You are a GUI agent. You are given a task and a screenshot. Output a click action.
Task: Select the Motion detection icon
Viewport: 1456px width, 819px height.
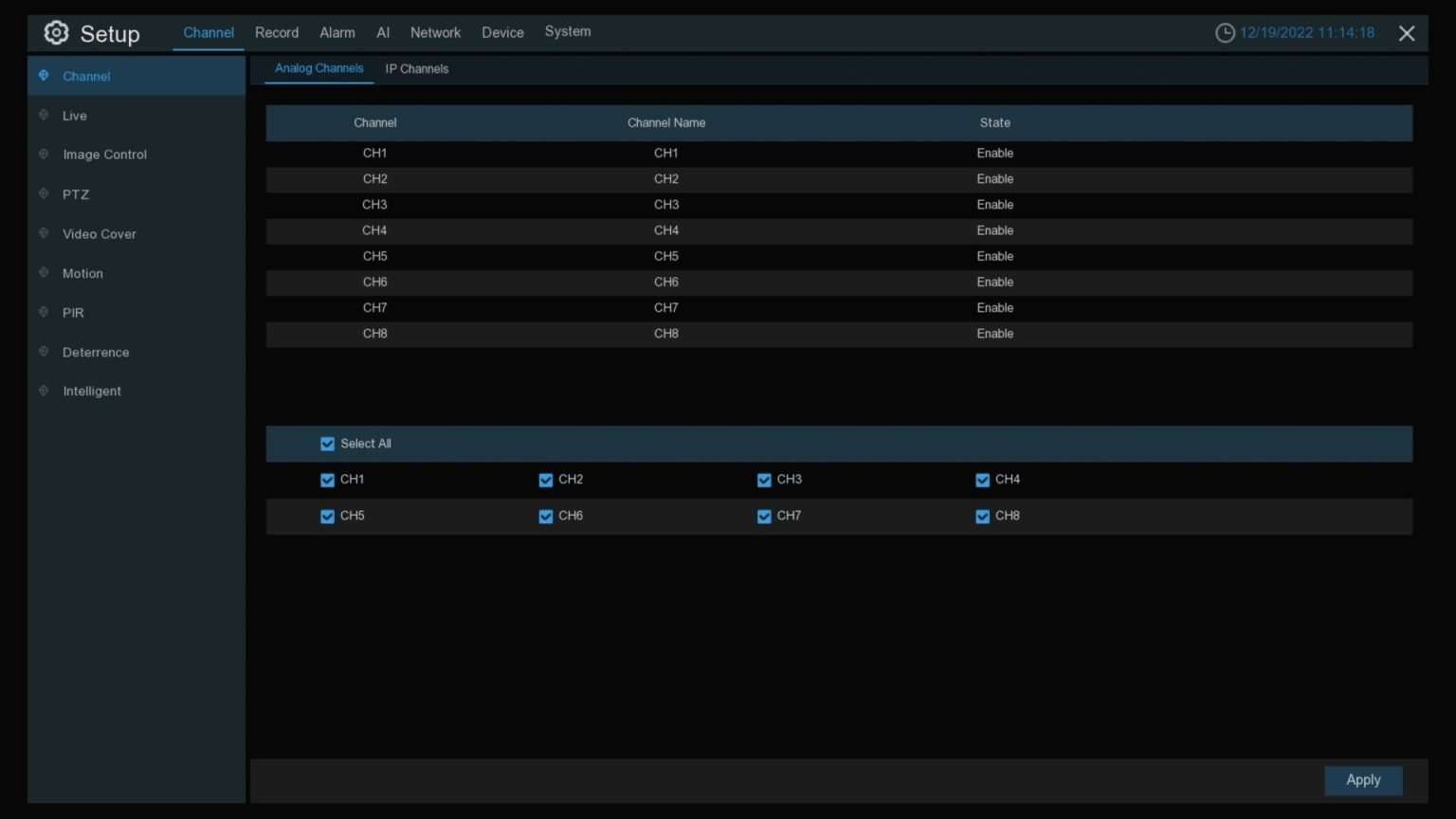click(44, 273)
